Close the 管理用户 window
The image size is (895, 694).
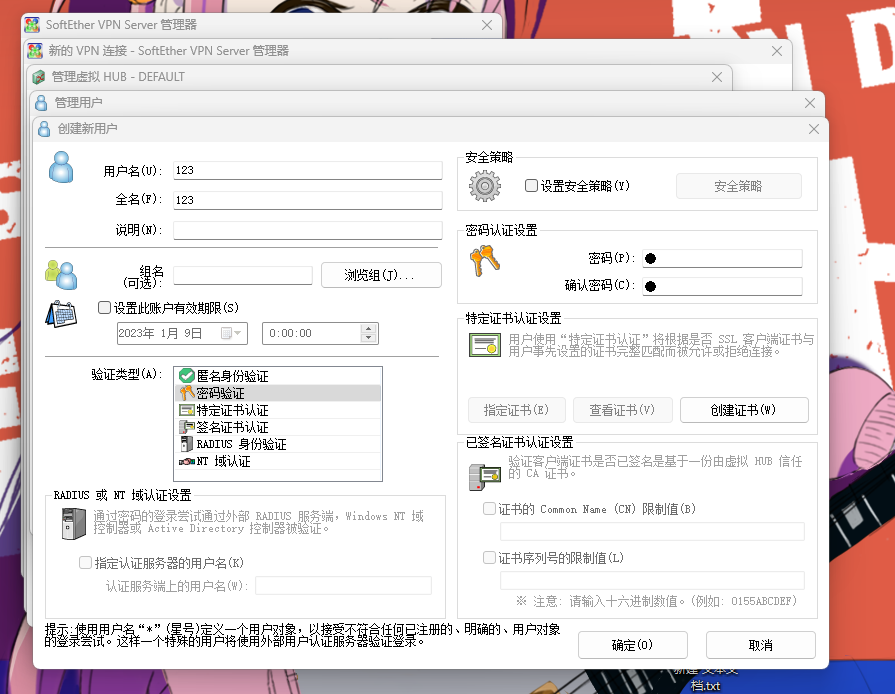tap(809, 103)
